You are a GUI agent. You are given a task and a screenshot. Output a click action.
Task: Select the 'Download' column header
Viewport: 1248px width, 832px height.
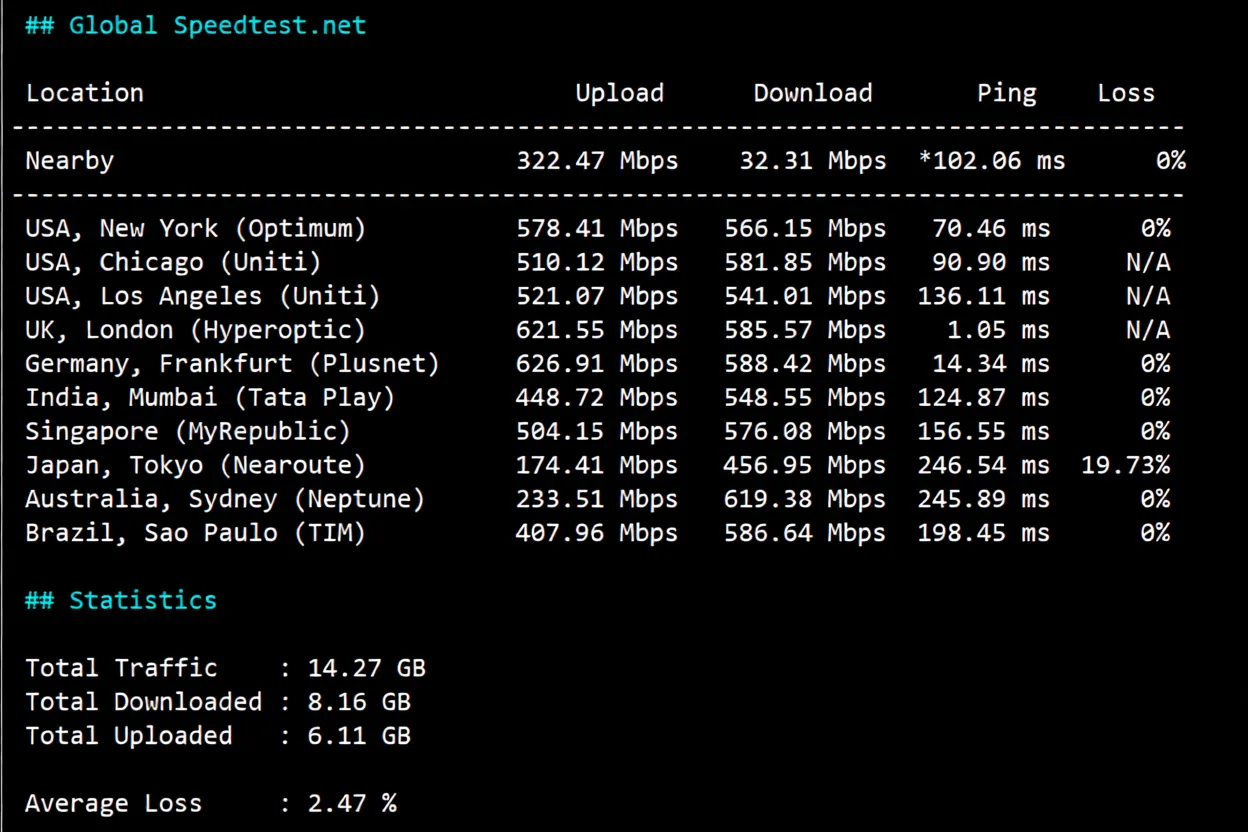[x=812, y=93]
